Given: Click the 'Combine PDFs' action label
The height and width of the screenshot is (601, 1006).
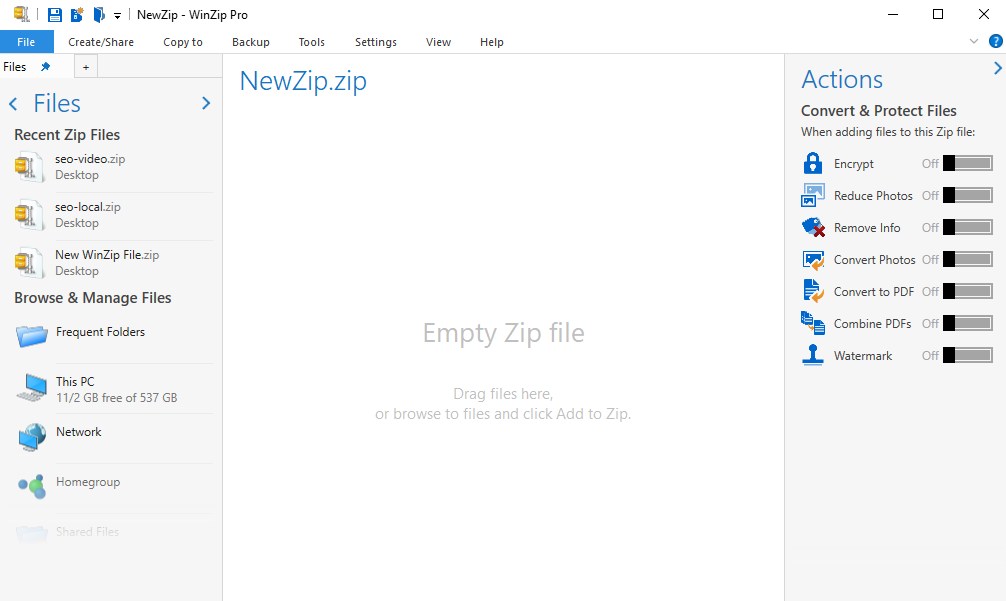Looking at the screenshot, I should (x=873, y=324).
